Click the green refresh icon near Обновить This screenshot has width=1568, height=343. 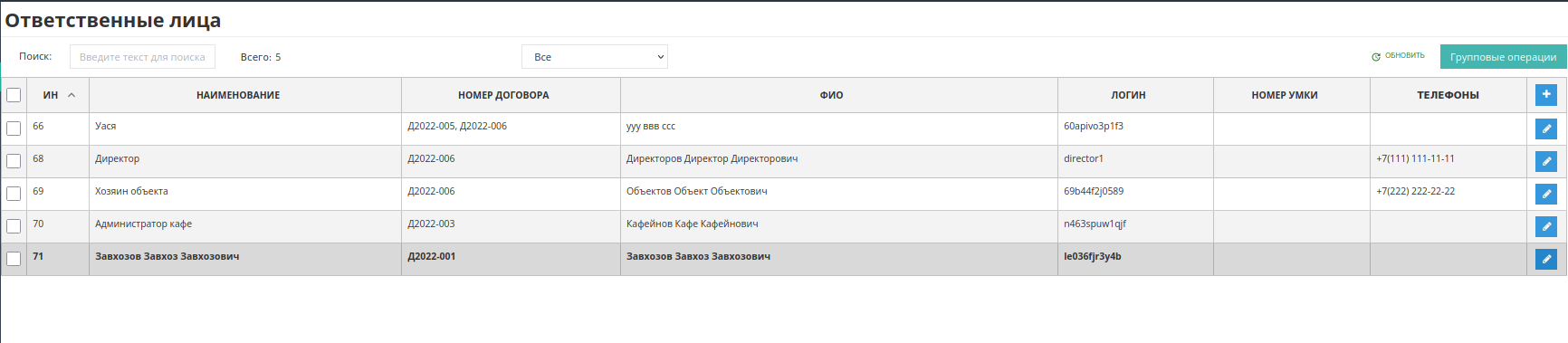(1376, 56)
